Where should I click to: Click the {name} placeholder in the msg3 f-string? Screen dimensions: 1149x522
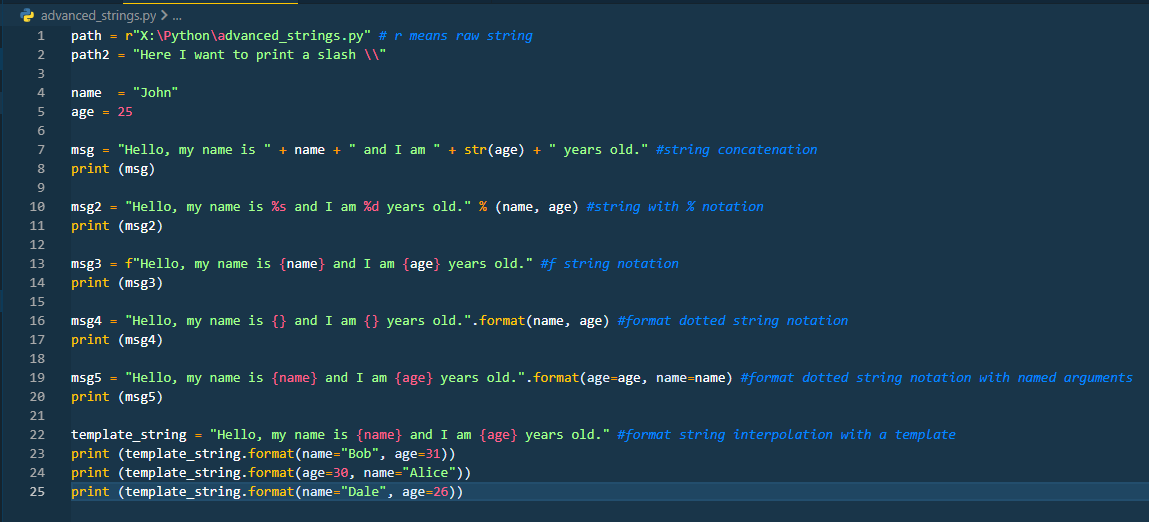click(x=302, y=264)
